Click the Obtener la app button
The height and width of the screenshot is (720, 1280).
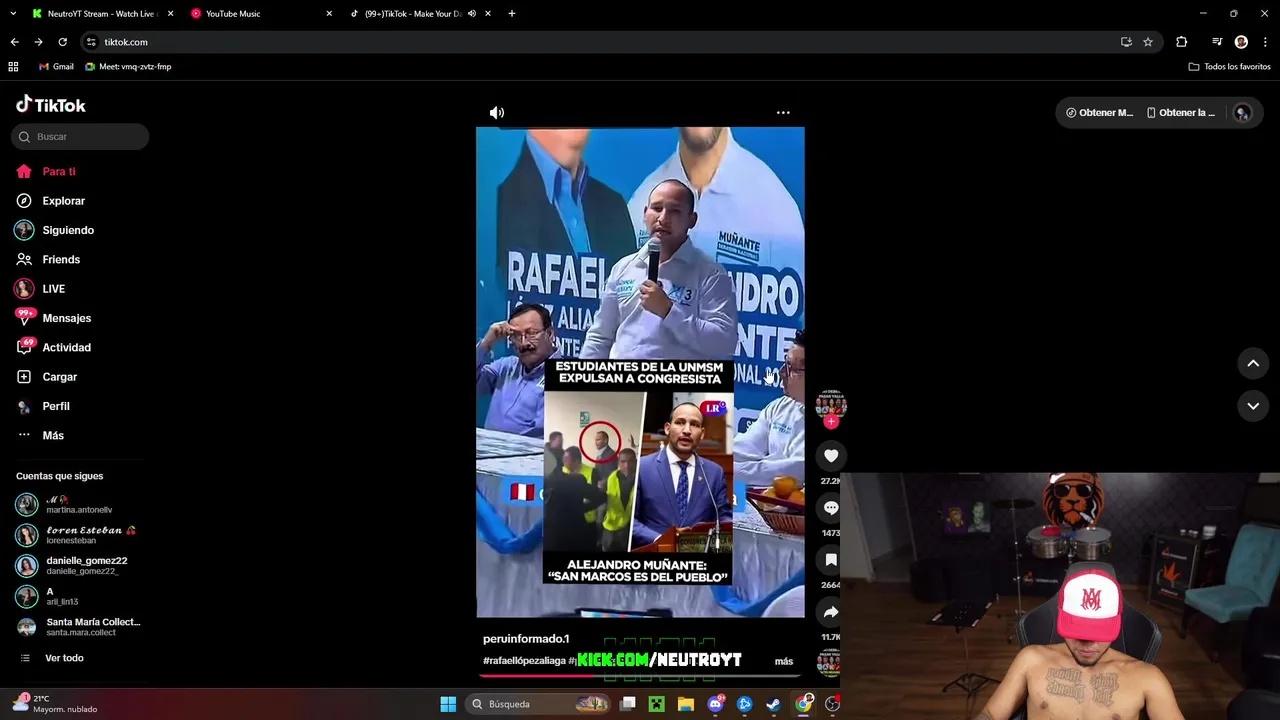pos(1181,113)
